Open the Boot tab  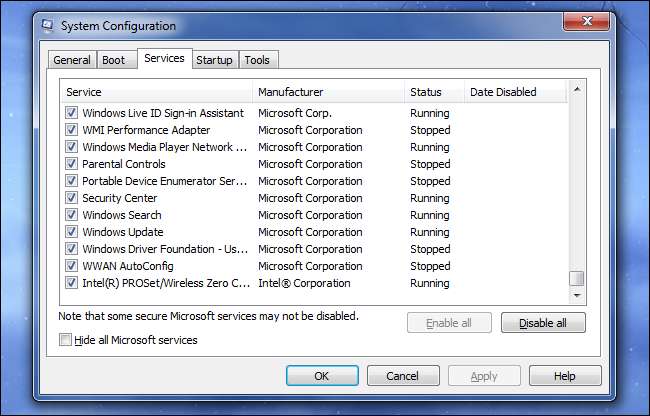pos(114,60)
